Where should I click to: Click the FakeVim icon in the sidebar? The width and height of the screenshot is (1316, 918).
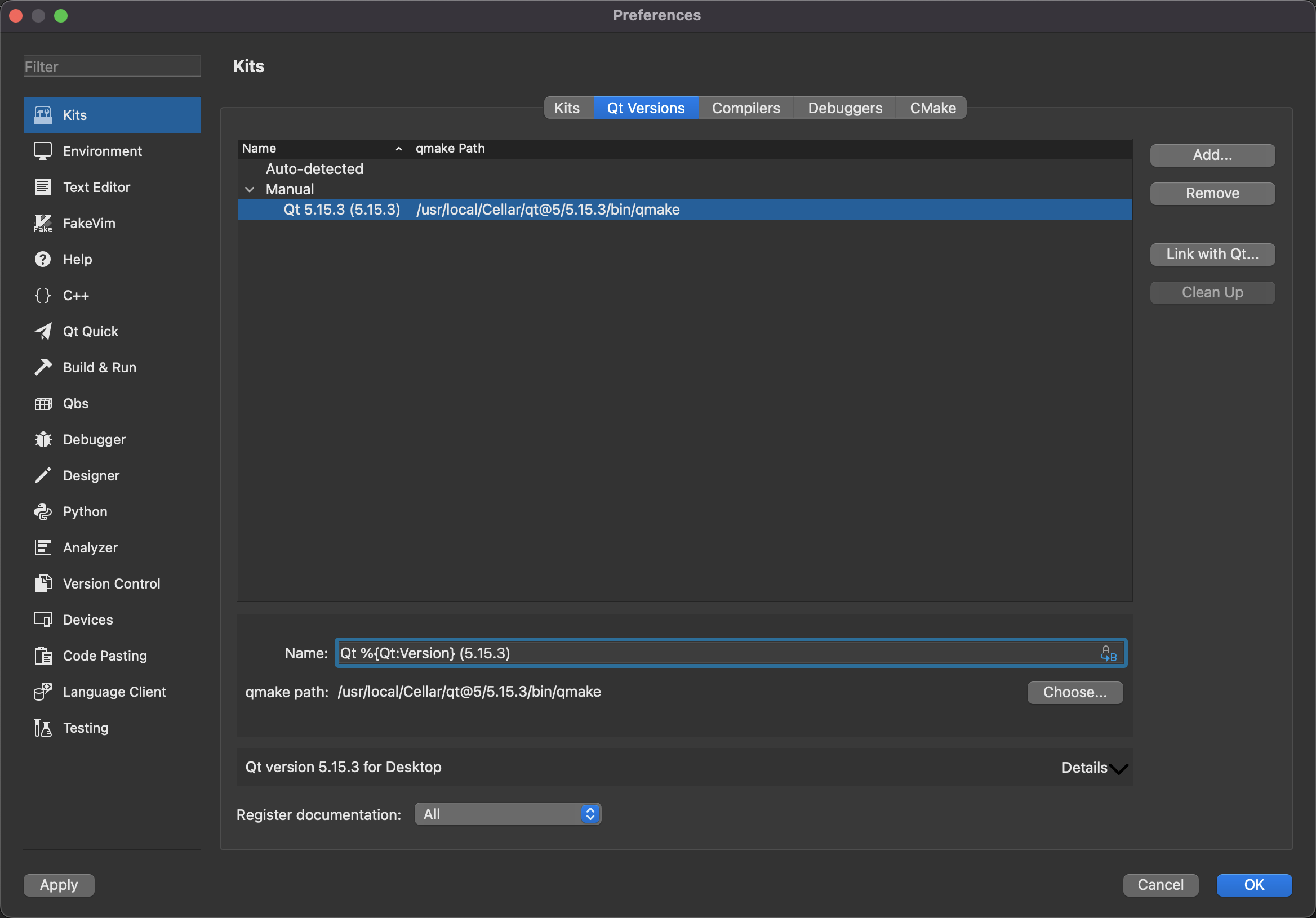(43, 224)
